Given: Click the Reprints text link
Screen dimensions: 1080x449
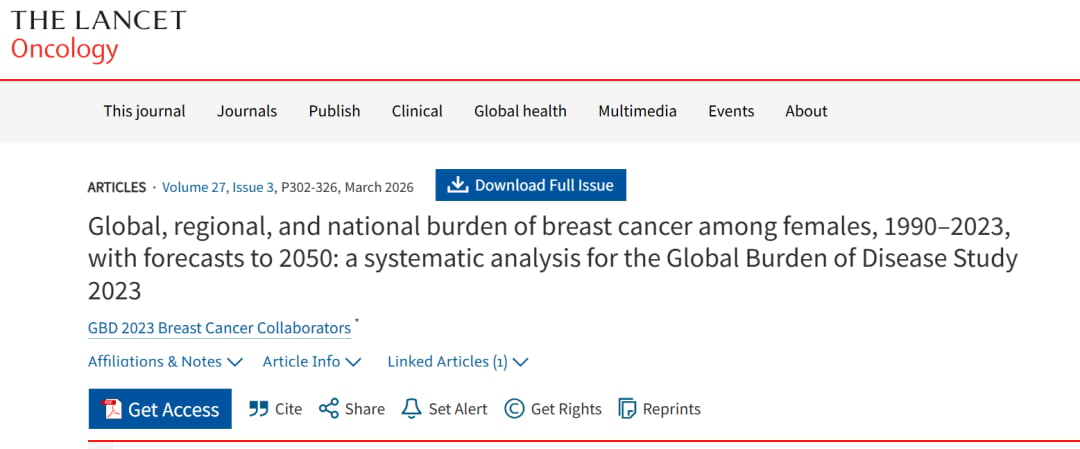Looking at the screenshot, I should pos(672,409).
